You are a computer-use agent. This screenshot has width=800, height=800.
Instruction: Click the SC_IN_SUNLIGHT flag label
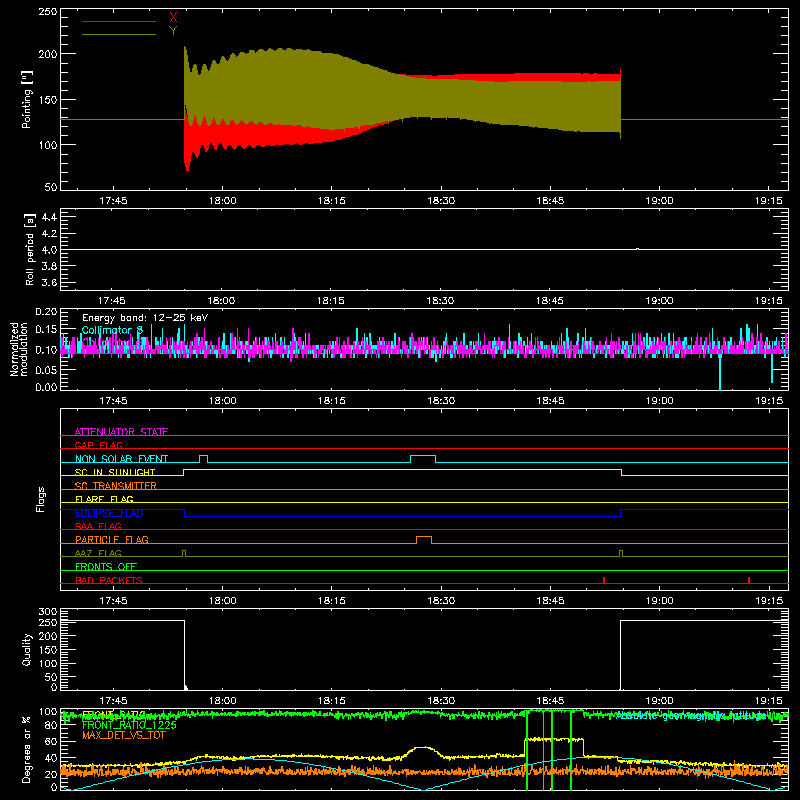coord(115,472)
